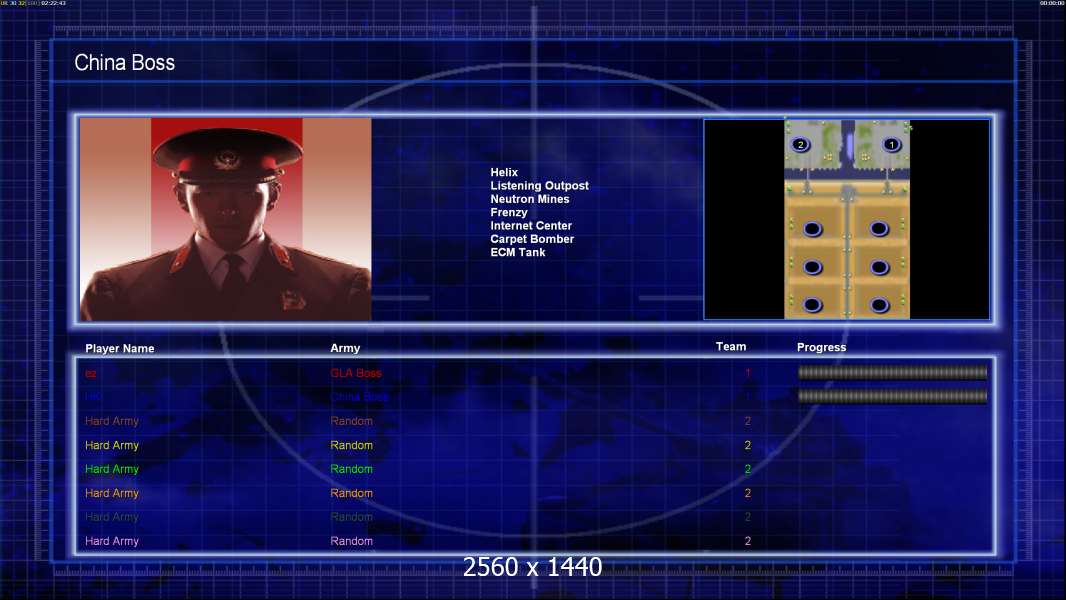The width and height of the screenshot is (1066, 600).
Task: Click the pink team number 2
Action: tap(748, 541)
